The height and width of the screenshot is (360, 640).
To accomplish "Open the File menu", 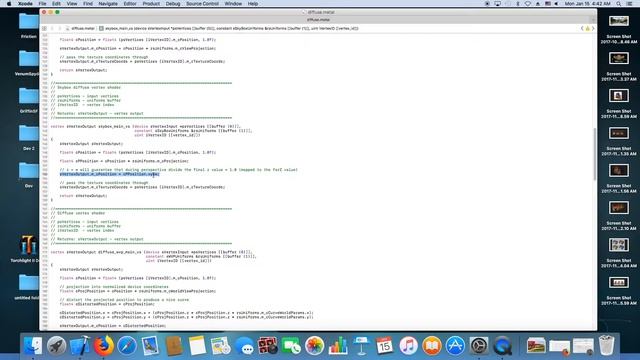I will pyautogui.click(x=42, y=4).
